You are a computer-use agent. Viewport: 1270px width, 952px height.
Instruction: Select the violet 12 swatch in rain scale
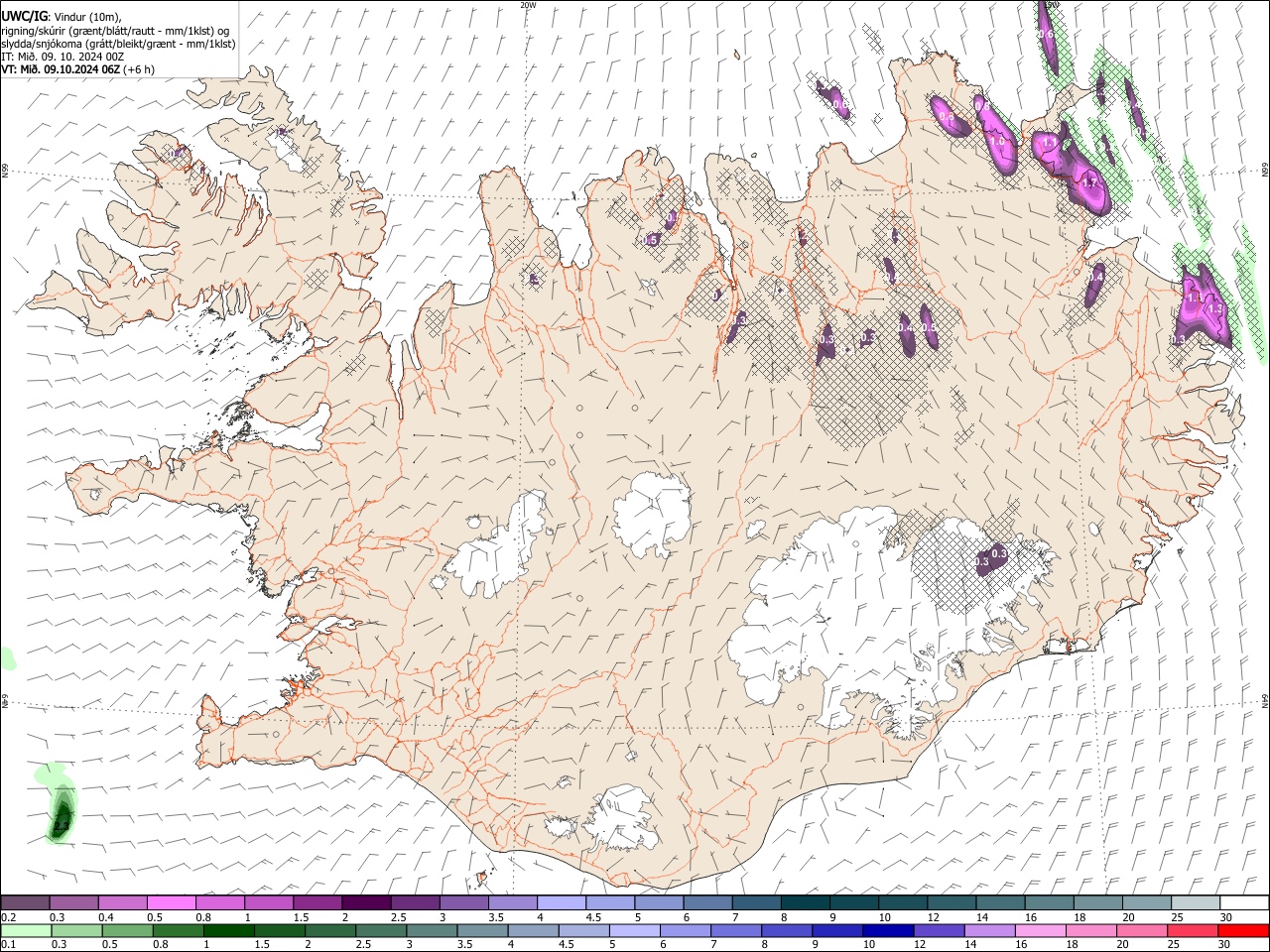click(x=939, y=931)
